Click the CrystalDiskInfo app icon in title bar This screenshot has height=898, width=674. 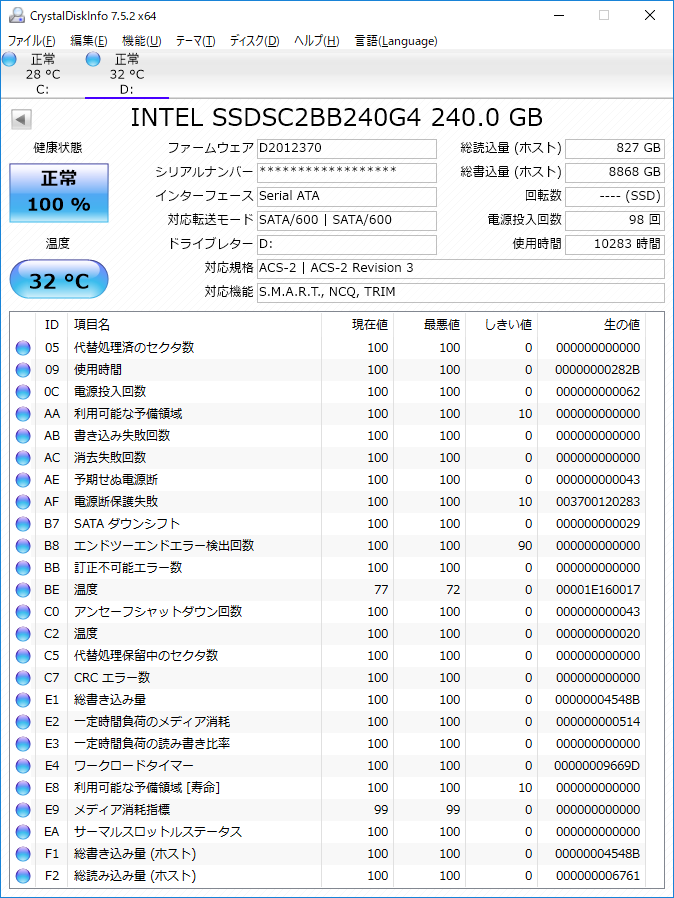click(x=16, y=15)
